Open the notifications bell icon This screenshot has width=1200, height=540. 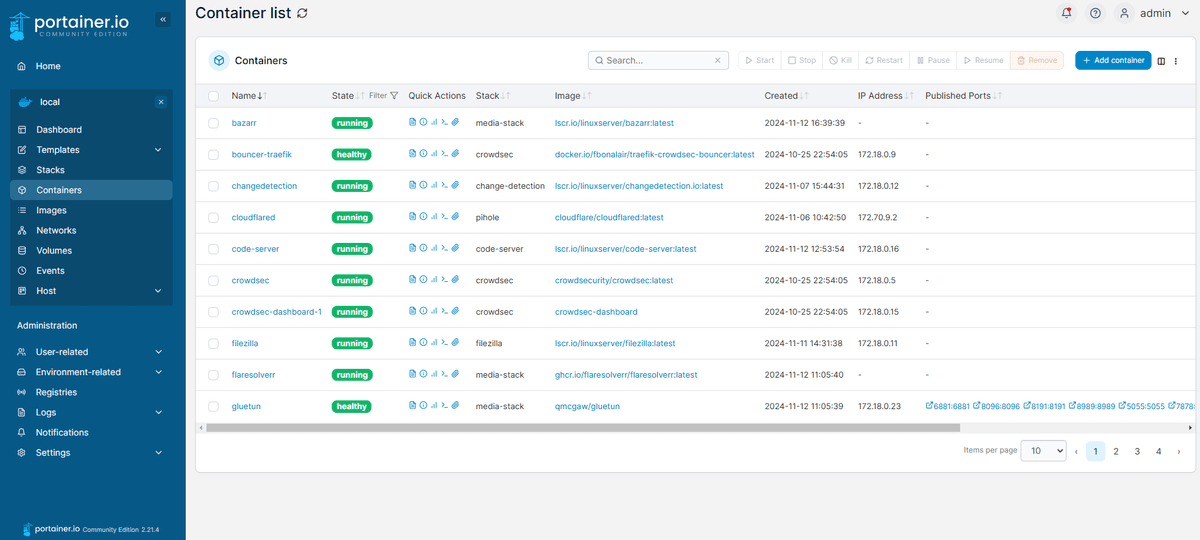click(x=1067, y=13)
